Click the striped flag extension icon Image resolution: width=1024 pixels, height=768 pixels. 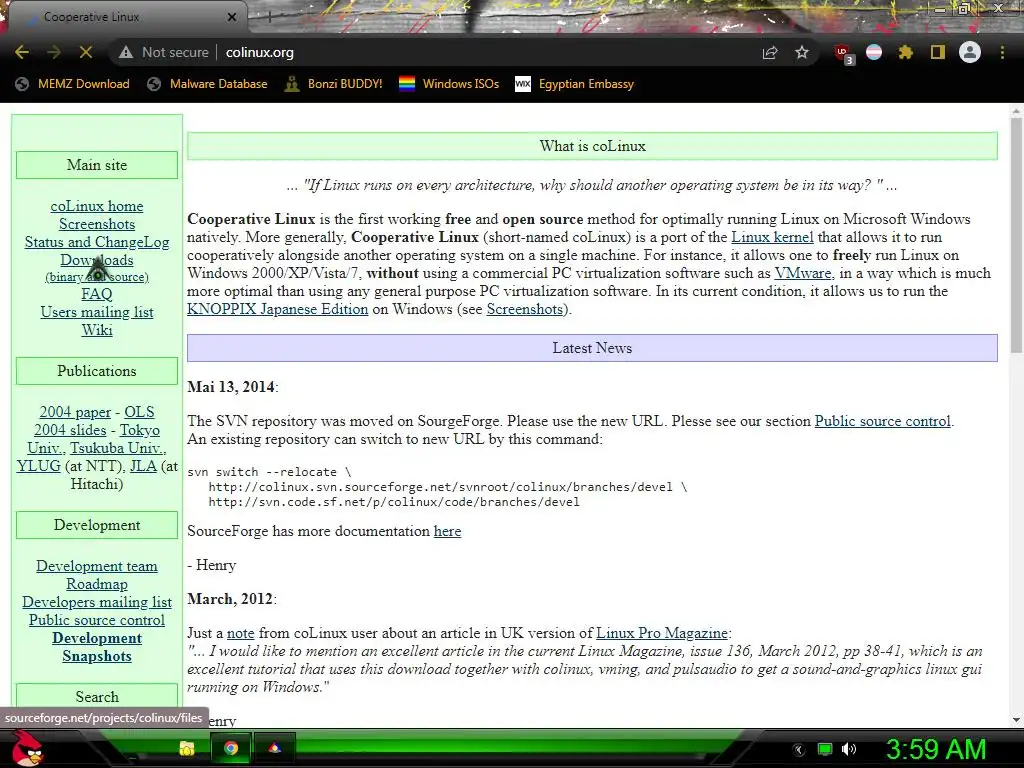pos(874,52)
